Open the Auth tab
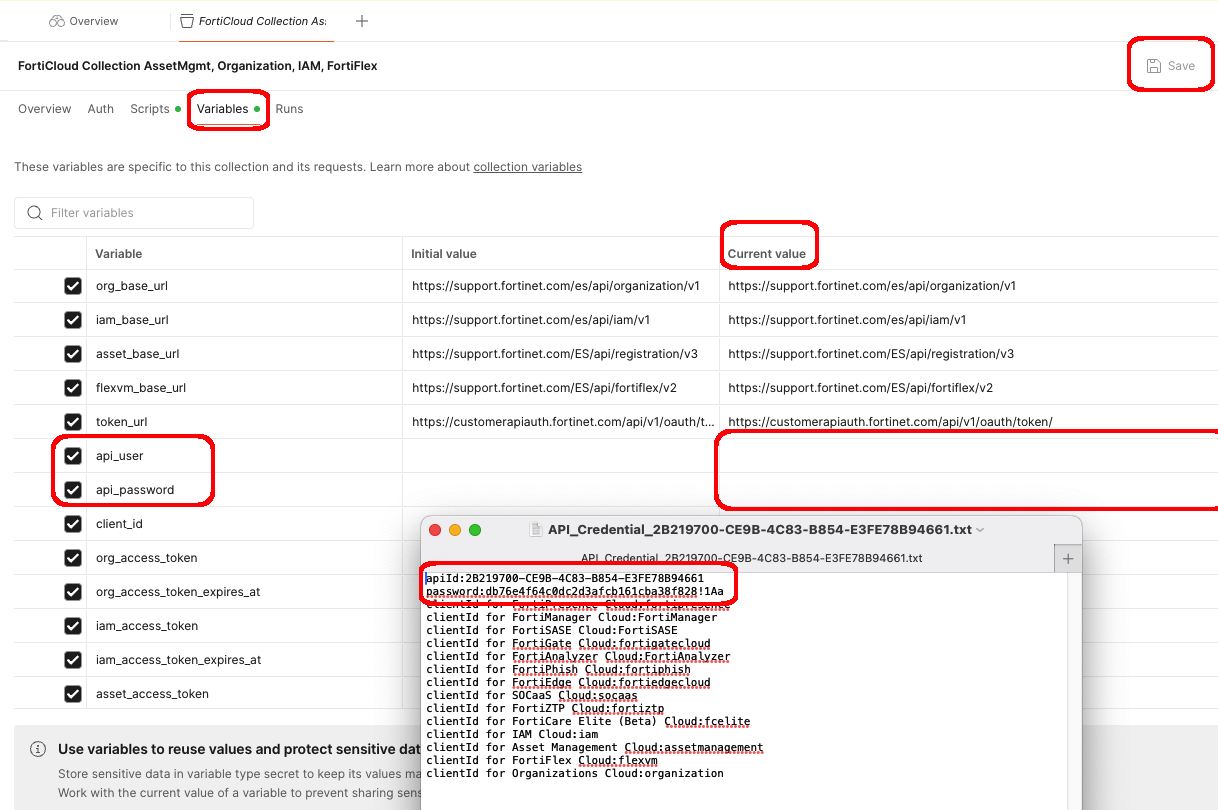 [101, 109]
